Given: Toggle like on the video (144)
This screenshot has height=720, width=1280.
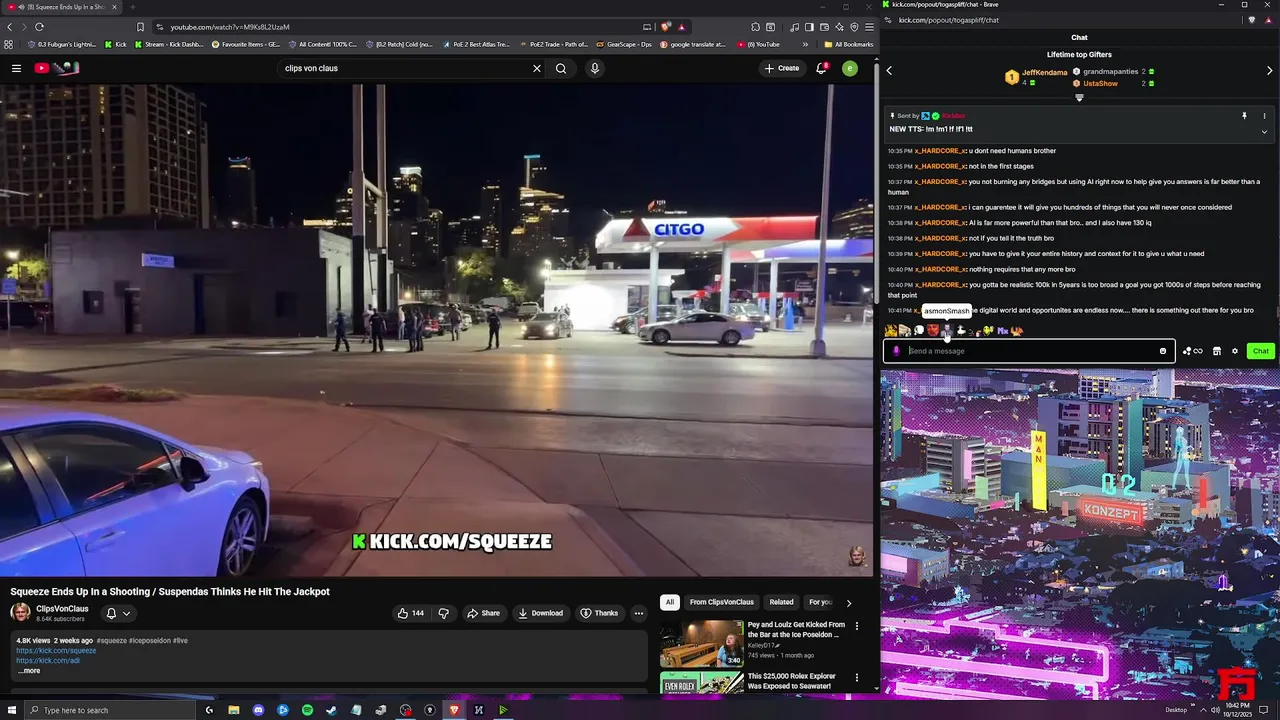Looking at the screenshot, I should pyautogui.click(x=411, y=613).
